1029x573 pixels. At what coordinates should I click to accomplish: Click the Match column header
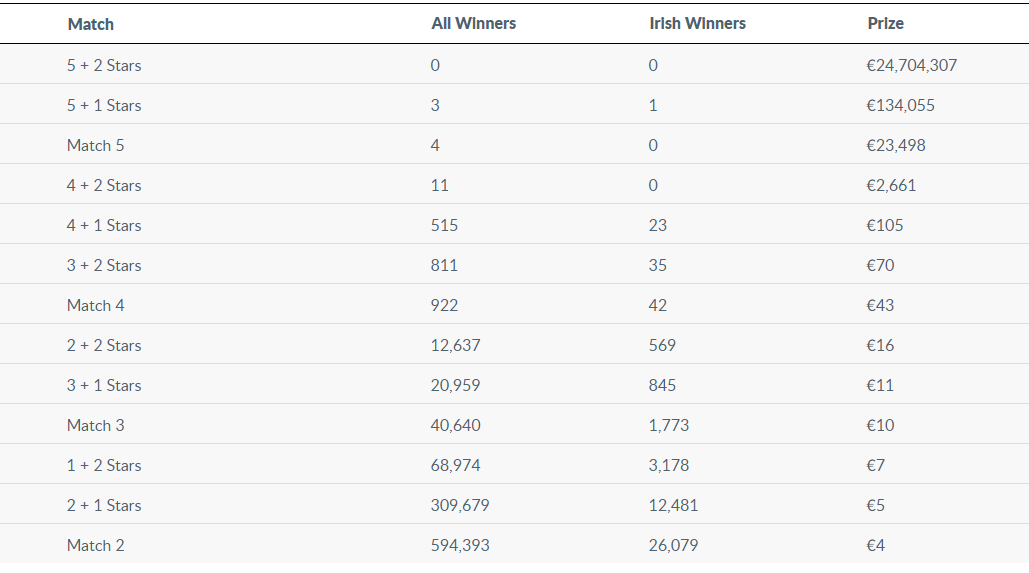pyautogui.click(x=91, y=24)
